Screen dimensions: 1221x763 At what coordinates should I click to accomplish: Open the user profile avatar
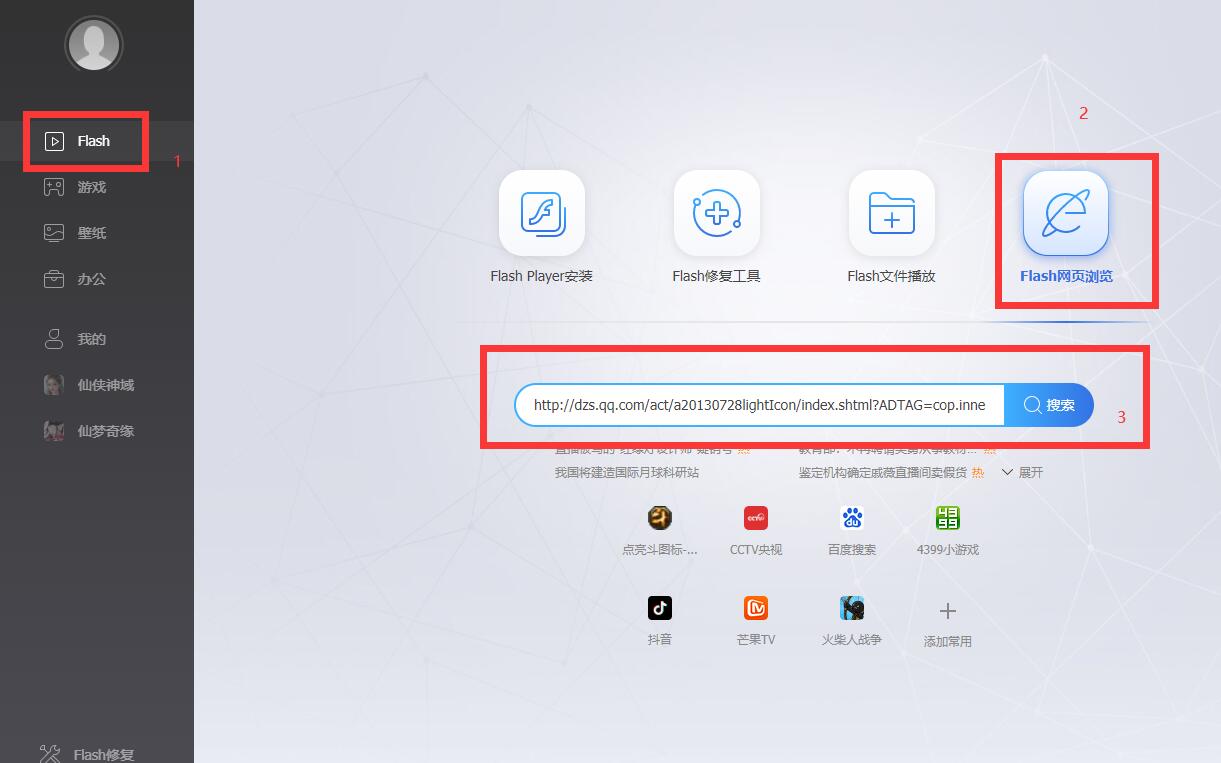click(94, 44)
